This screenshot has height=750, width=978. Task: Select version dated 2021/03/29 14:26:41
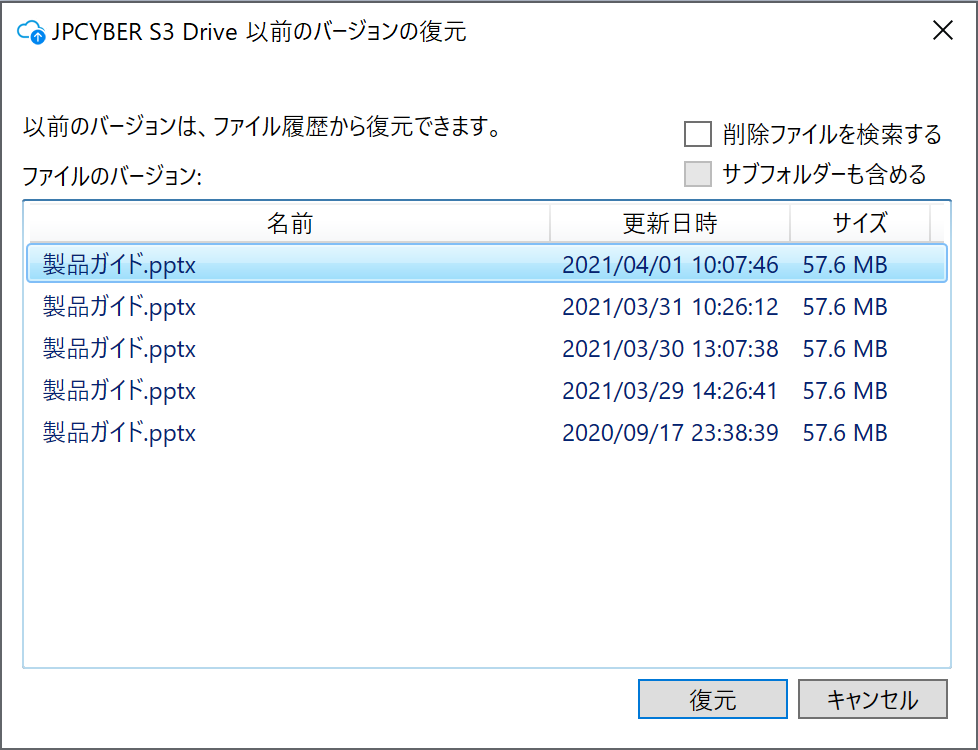coord(487,391)
